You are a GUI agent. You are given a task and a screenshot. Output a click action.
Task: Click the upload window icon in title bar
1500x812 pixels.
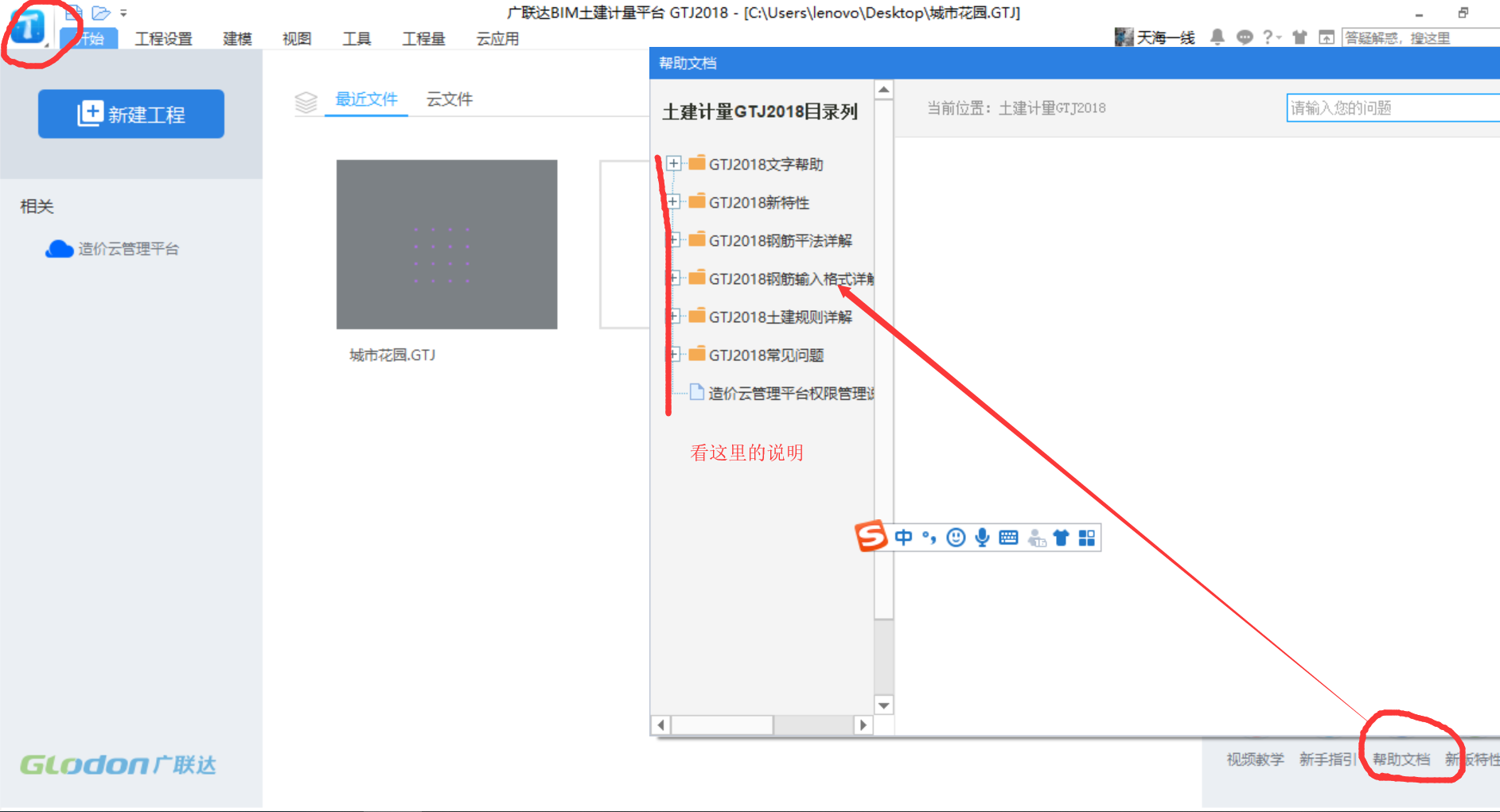click(x=1327, y=37)
